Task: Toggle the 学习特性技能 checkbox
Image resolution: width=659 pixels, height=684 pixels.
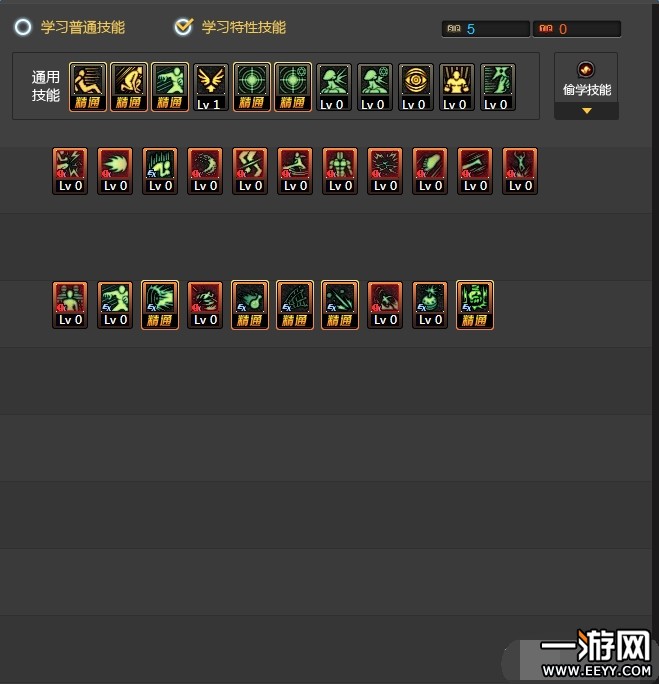Action: [x=184, y=27]
